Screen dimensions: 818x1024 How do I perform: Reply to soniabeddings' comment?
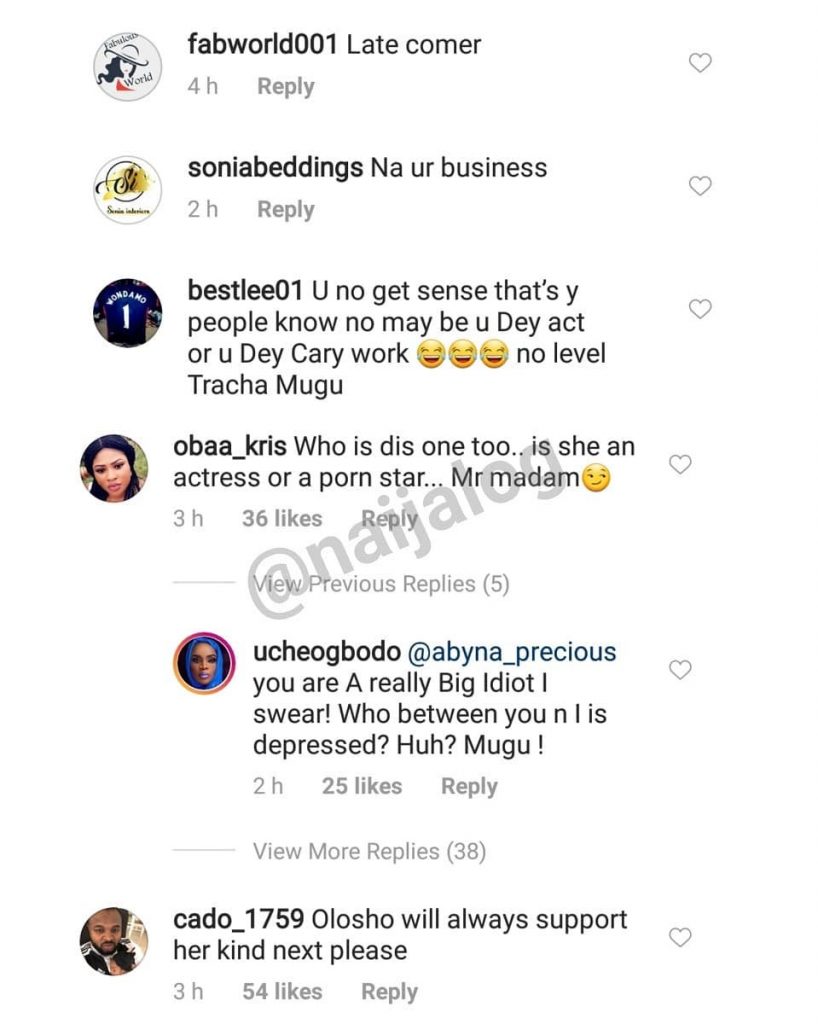[x=286, y=210]
